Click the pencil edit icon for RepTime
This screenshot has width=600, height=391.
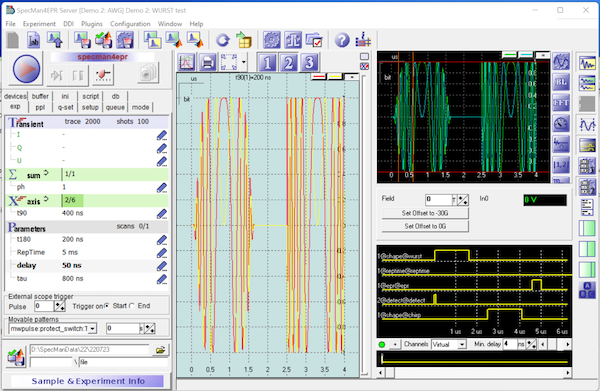[162, 253]
